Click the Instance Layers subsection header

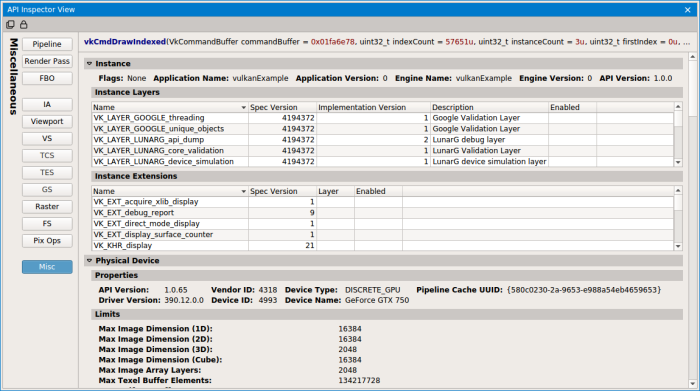point(387,92)
